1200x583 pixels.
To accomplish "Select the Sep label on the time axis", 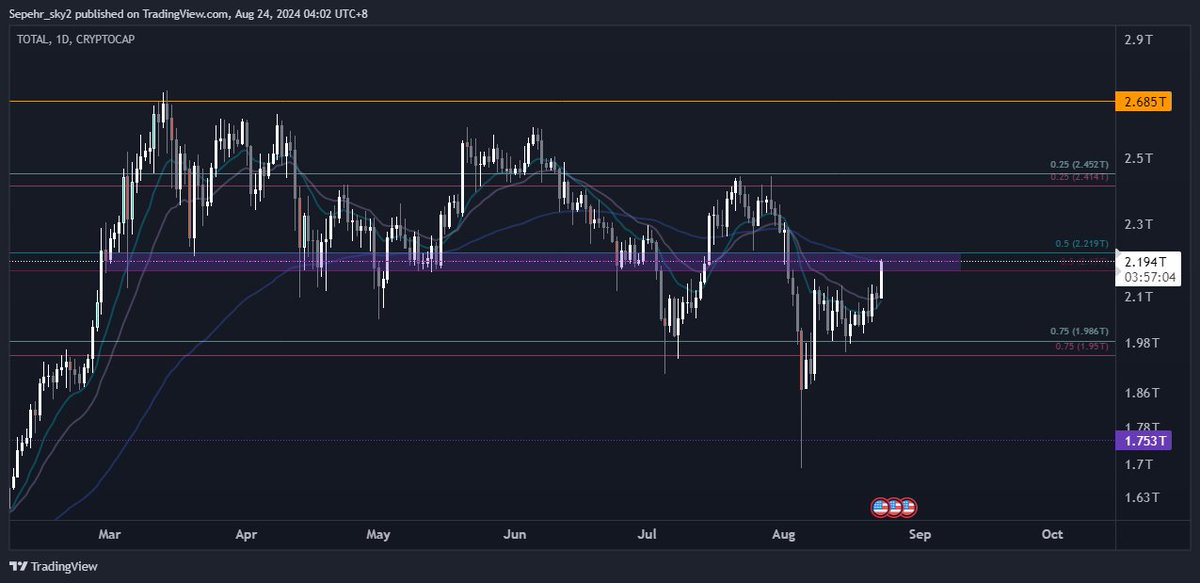I will pyautogui.click(x=919, y=535).
